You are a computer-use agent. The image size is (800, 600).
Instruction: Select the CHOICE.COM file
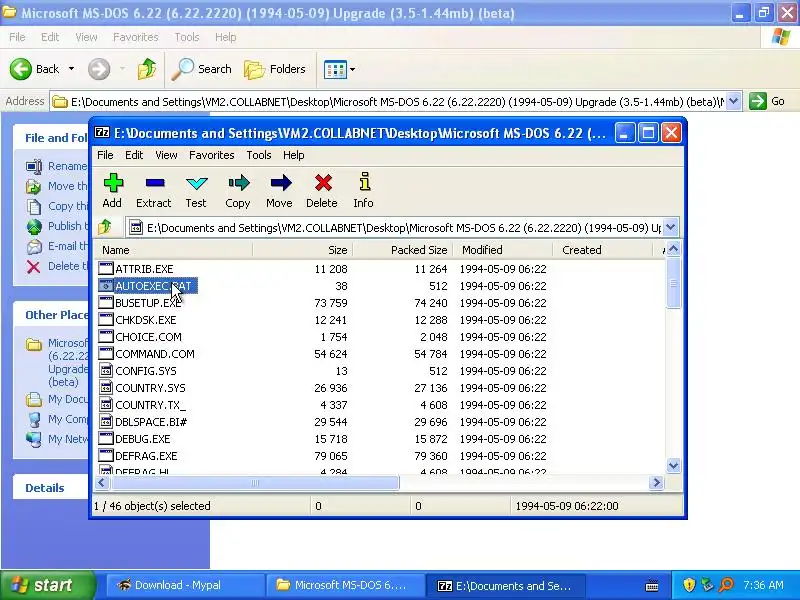click(x=148, y=337)
